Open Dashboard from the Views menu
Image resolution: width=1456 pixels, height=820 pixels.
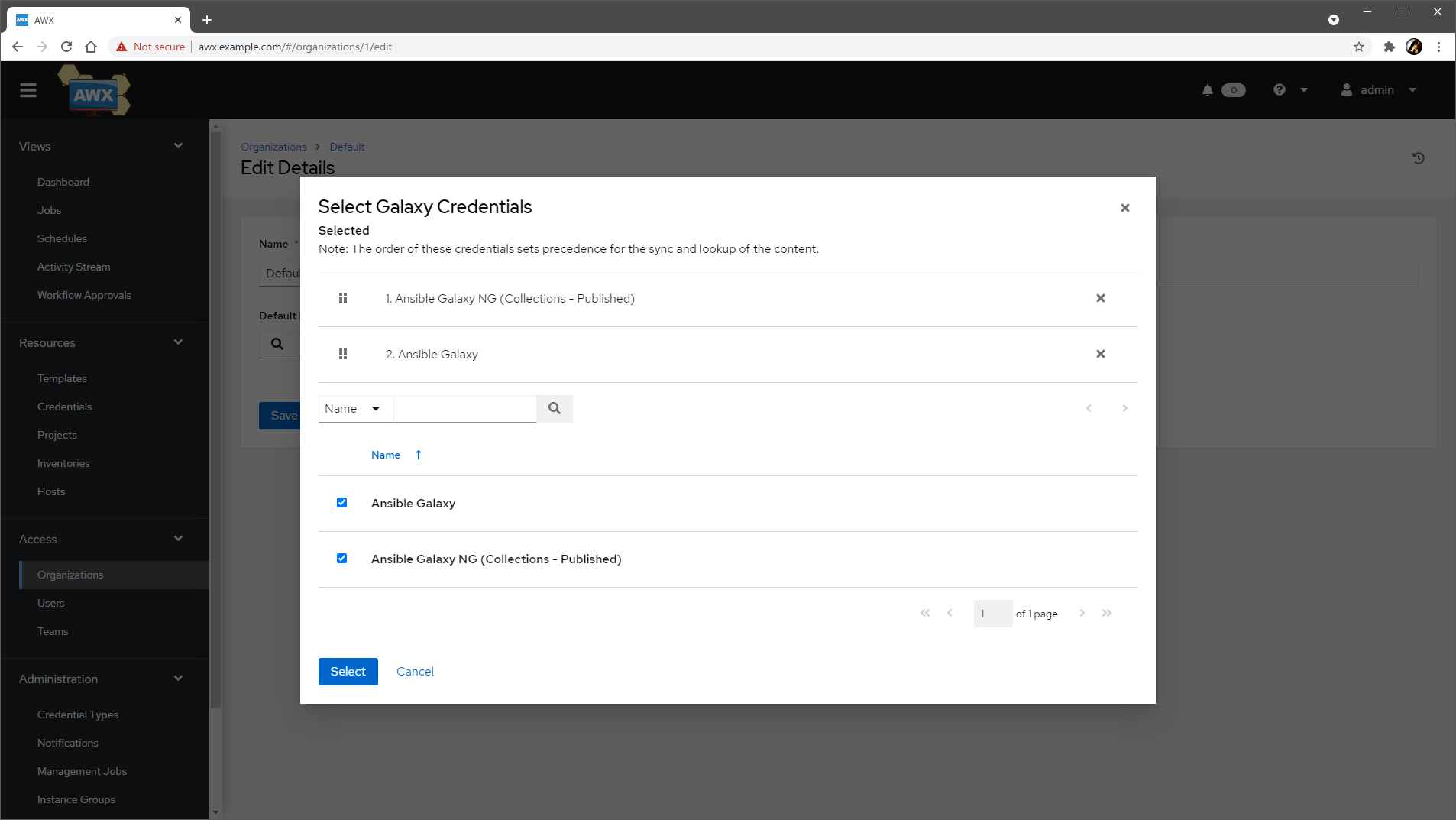[x=63, y=182]
